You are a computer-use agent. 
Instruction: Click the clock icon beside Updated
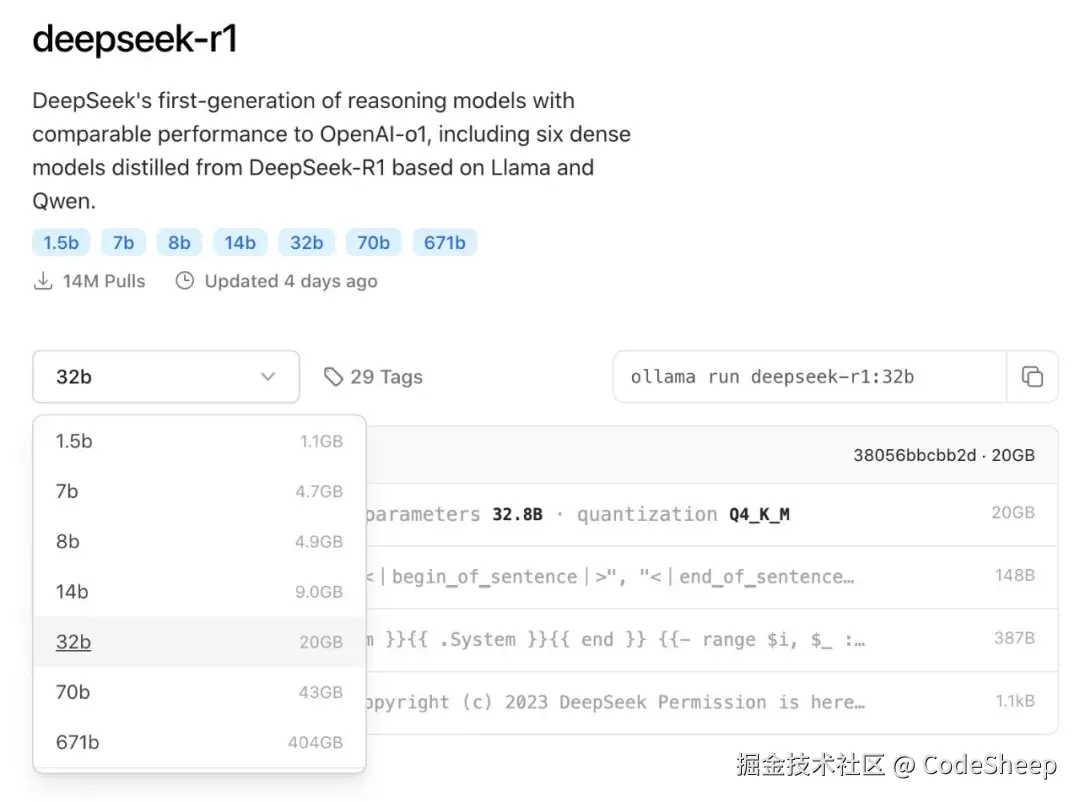pyautogui.click(x=184, y=281)
